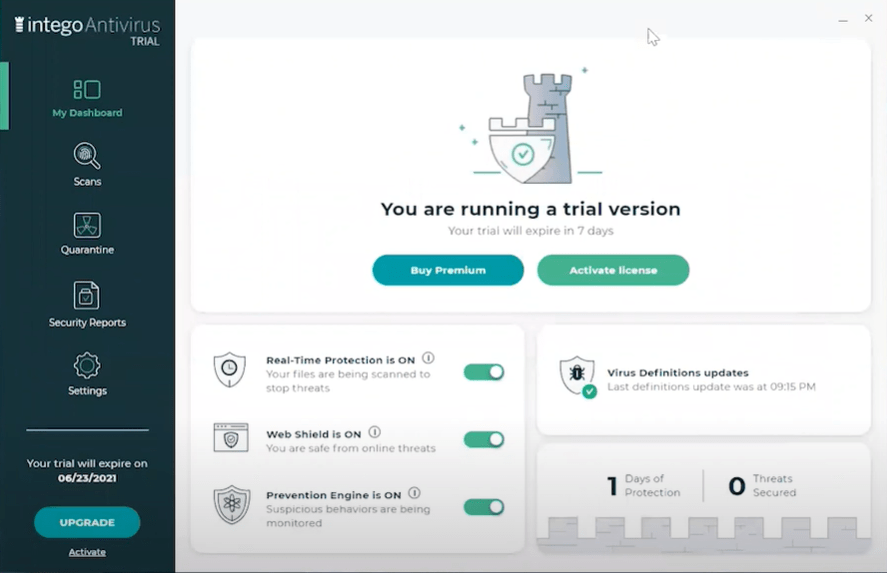Click 'Prevention Engine is ON' text
Viewport: 887px width, 573px height.
334,495
